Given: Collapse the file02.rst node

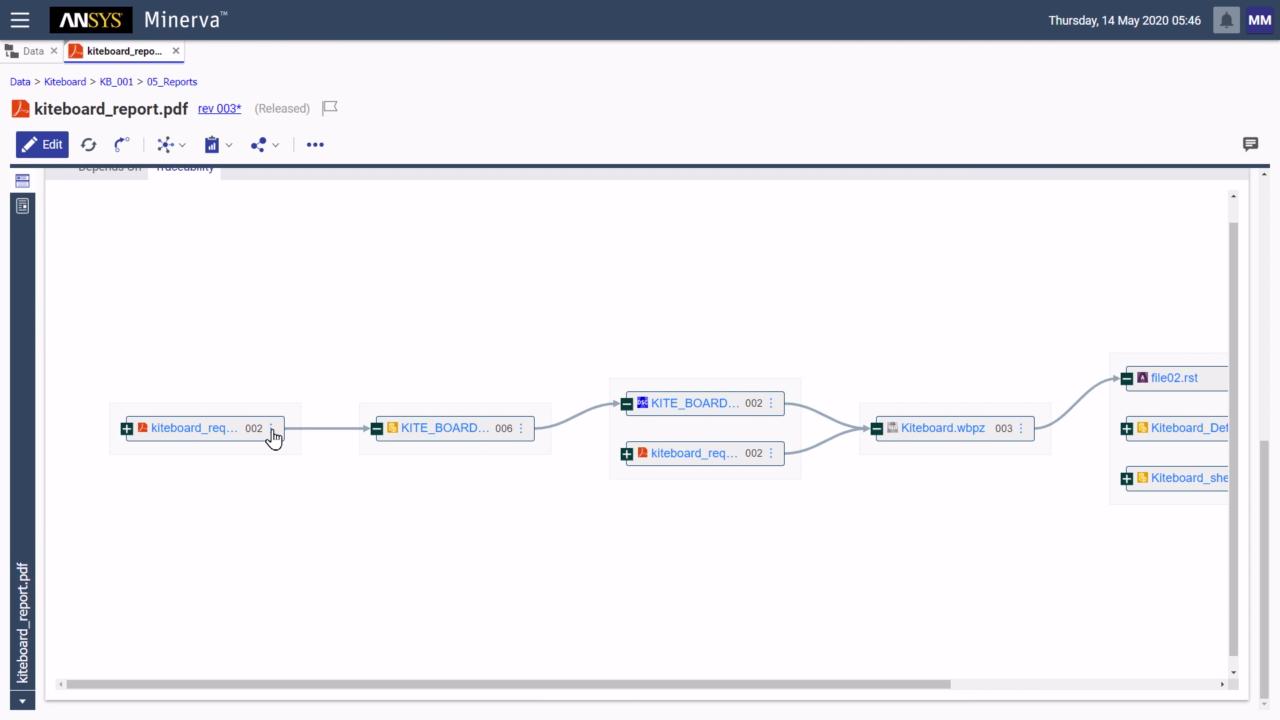Looking at the screenshot, I should [x=1127, y=378].
